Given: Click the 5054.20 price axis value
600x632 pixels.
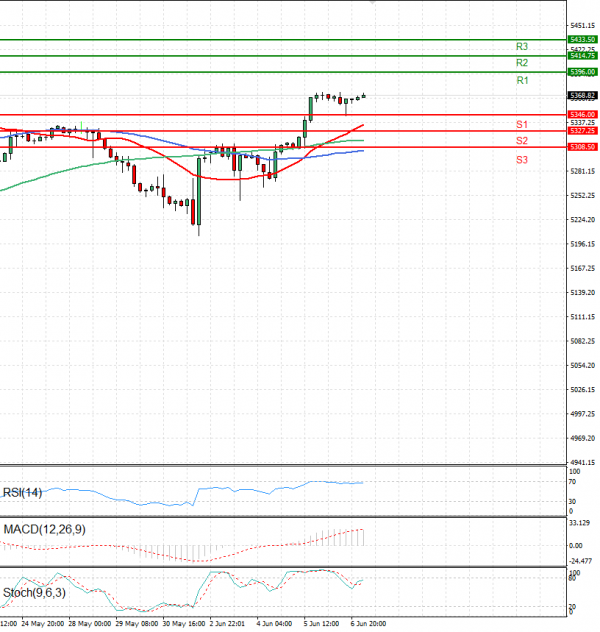Looking at the screenshot, I should pos(583,365).
